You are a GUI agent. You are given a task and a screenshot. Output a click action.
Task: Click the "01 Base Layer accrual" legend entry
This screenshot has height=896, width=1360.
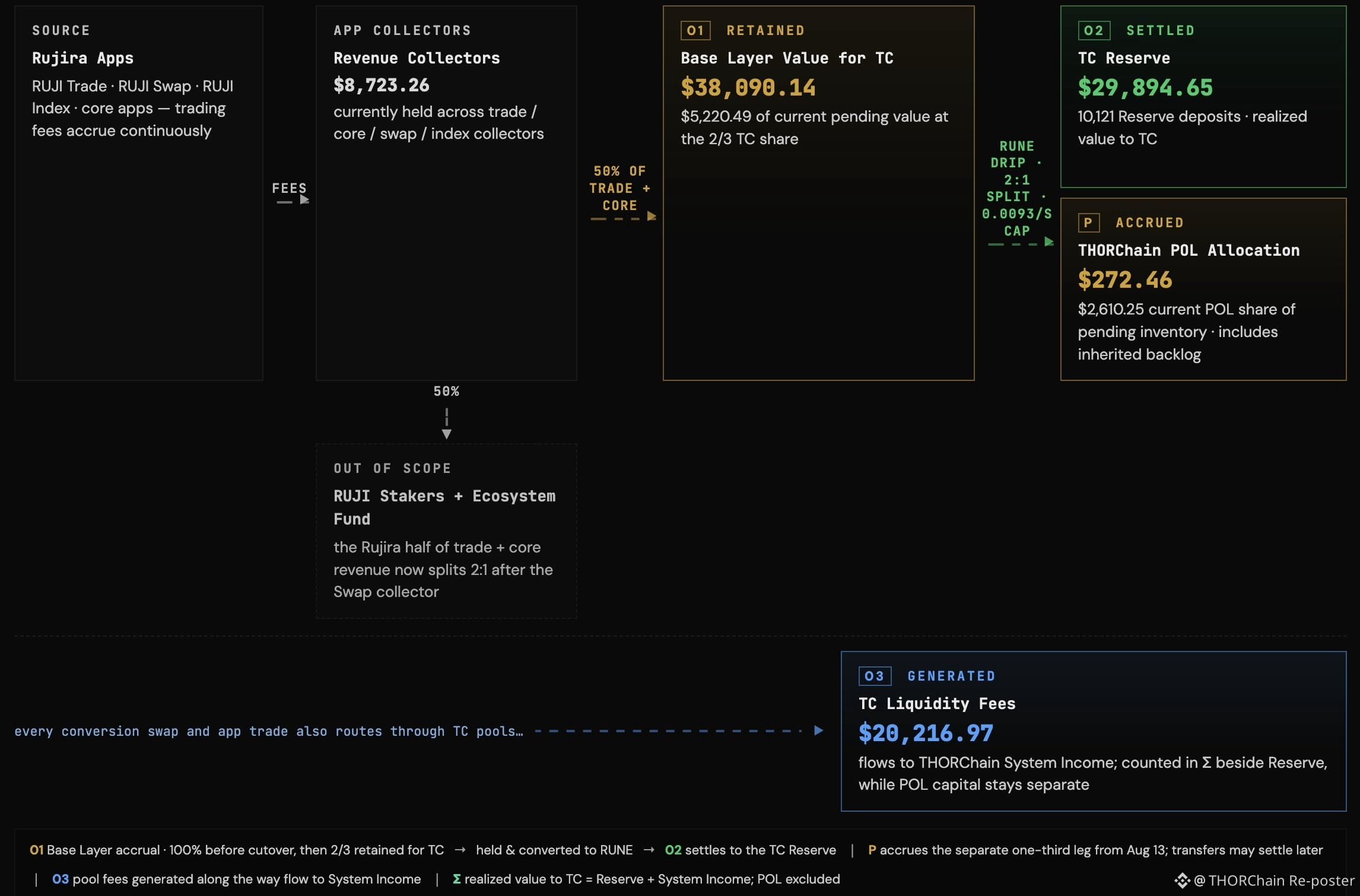(x=237, y=850)
